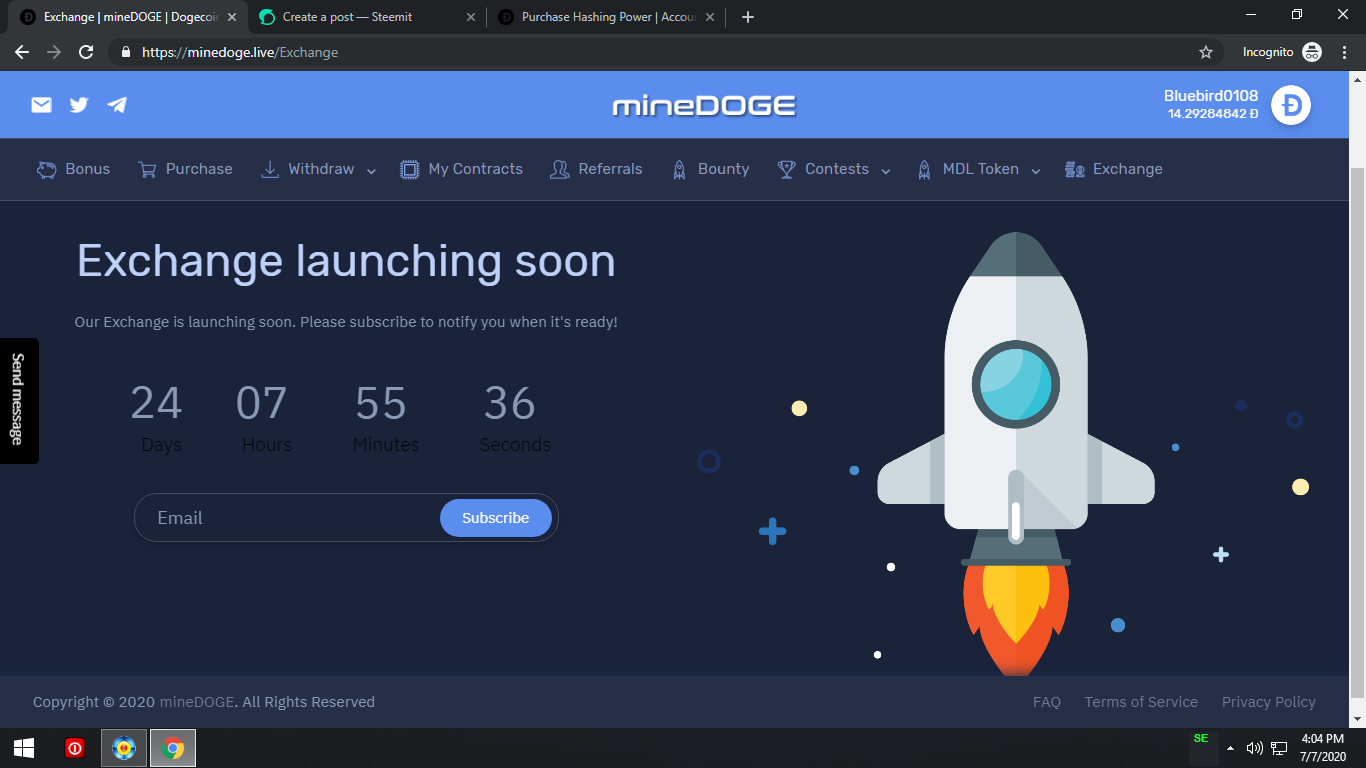Click the browser address bar URL

click(x=240, y=52)
